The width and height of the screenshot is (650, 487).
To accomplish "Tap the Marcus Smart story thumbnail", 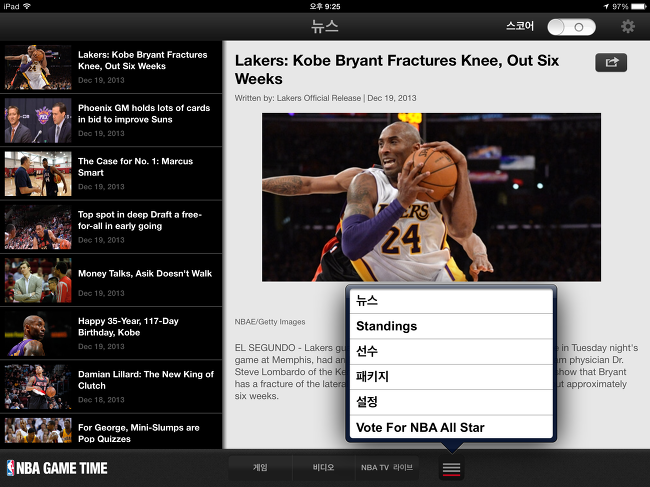I will click(38, 174).
